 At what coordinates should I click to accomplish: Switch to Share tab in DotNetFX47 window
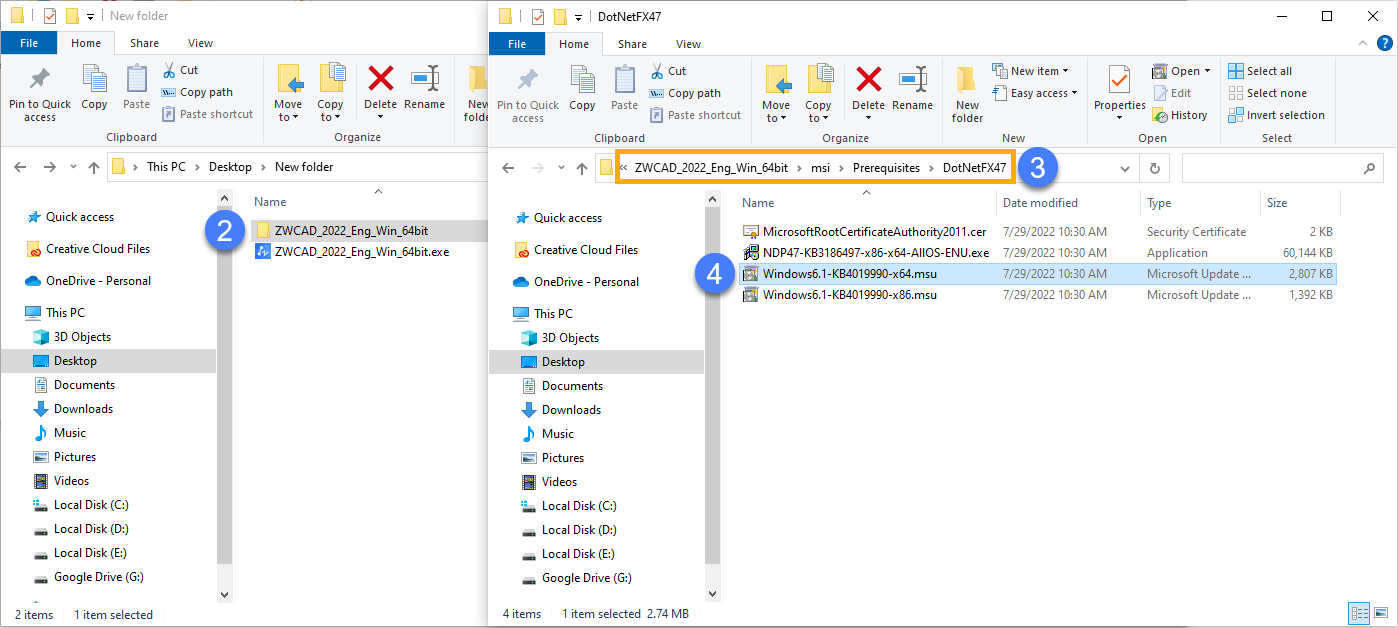pyautogui.click(x=632, y=44)
